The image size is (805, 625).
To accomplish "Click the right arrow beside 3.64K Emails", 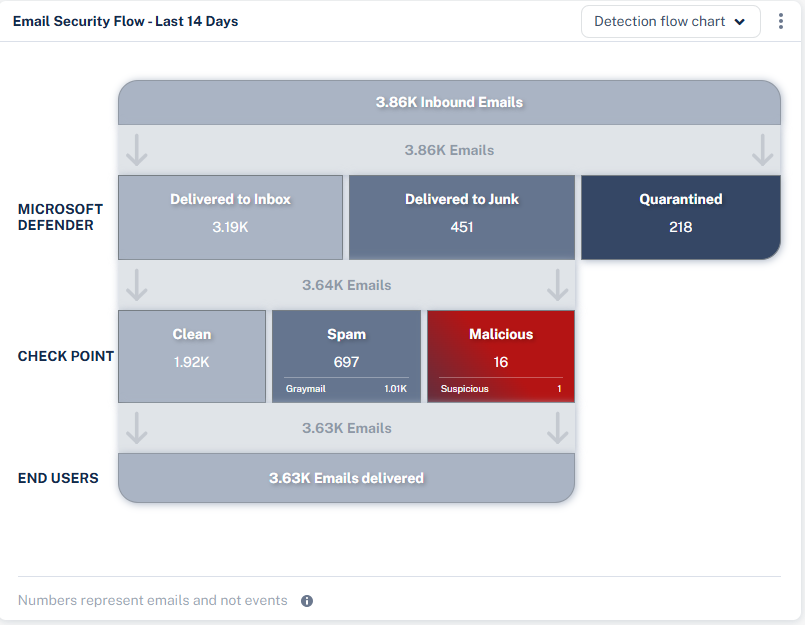I will pos(557,285).
